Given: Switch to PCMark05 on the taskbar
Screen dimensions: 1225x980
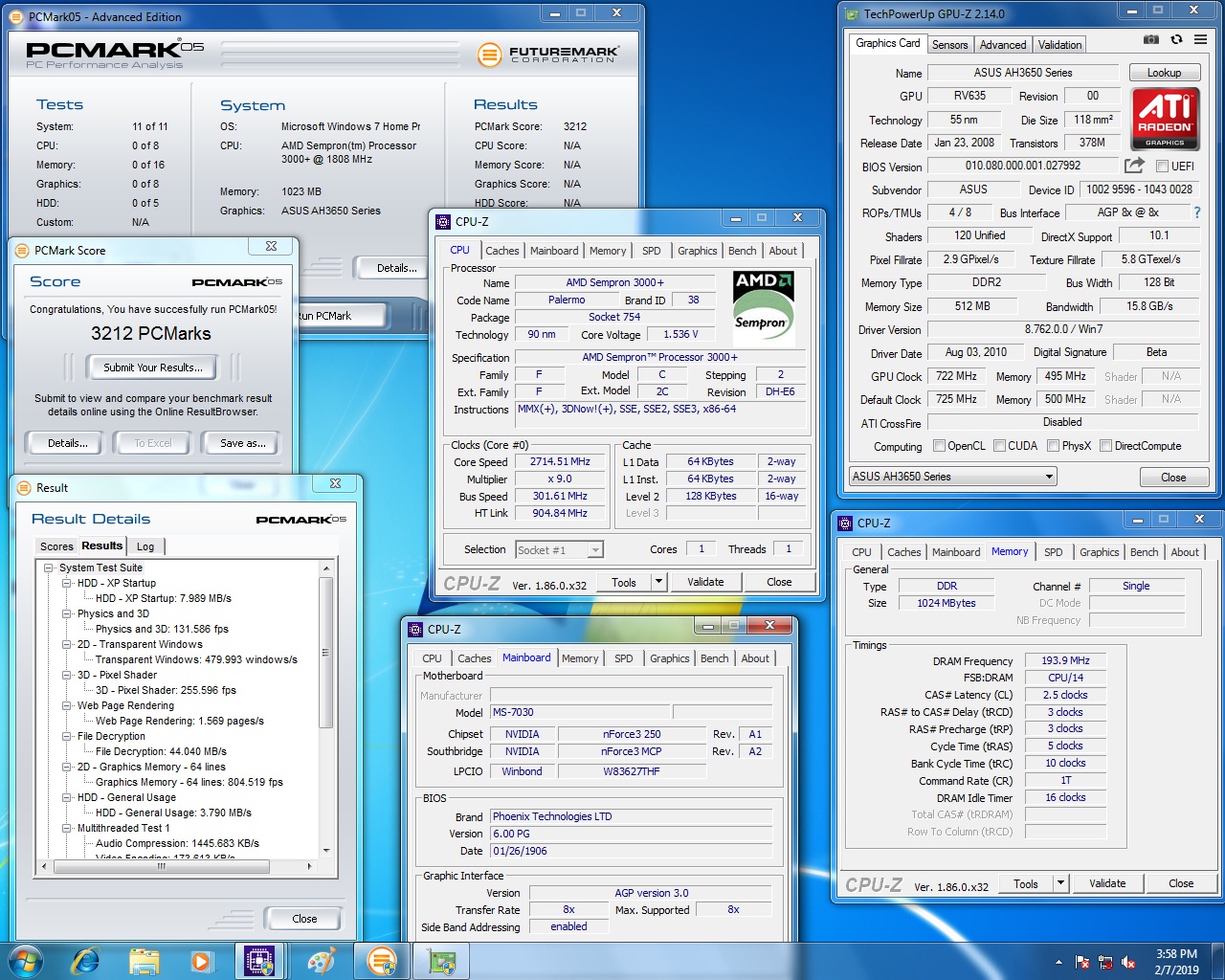Looking at the screenshot, I should (382, 961).
